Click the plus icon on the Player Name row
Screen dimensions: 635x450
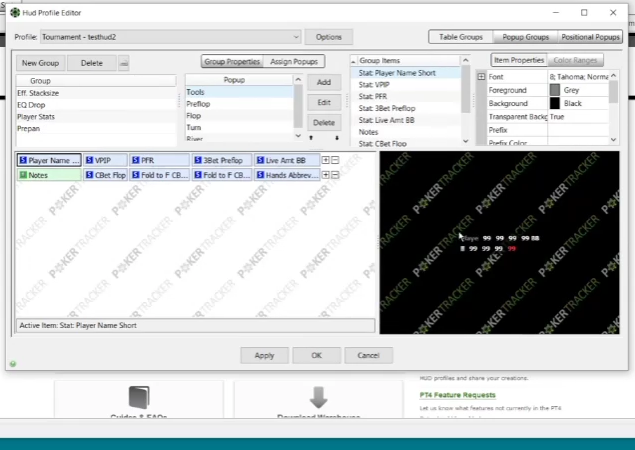click(x=326, y=160)
